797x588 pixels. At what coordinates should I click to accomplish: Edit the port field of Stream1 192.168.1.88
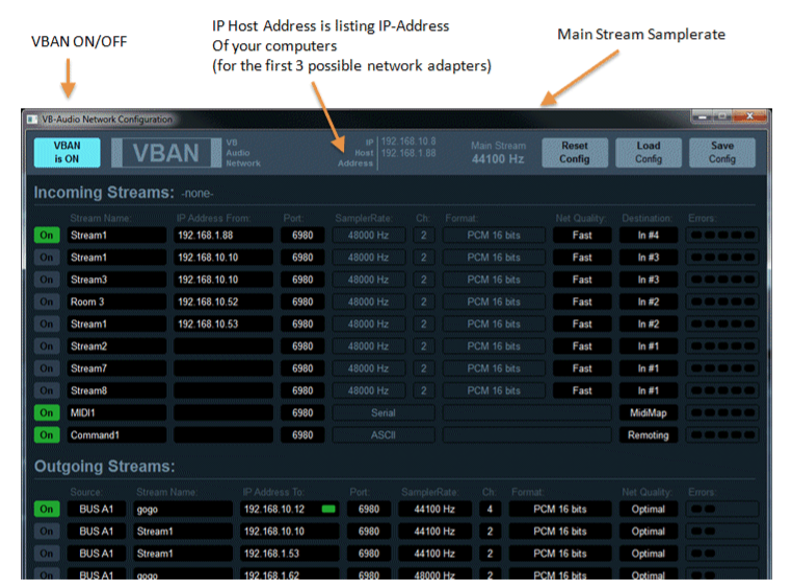(x=302, y=235)
